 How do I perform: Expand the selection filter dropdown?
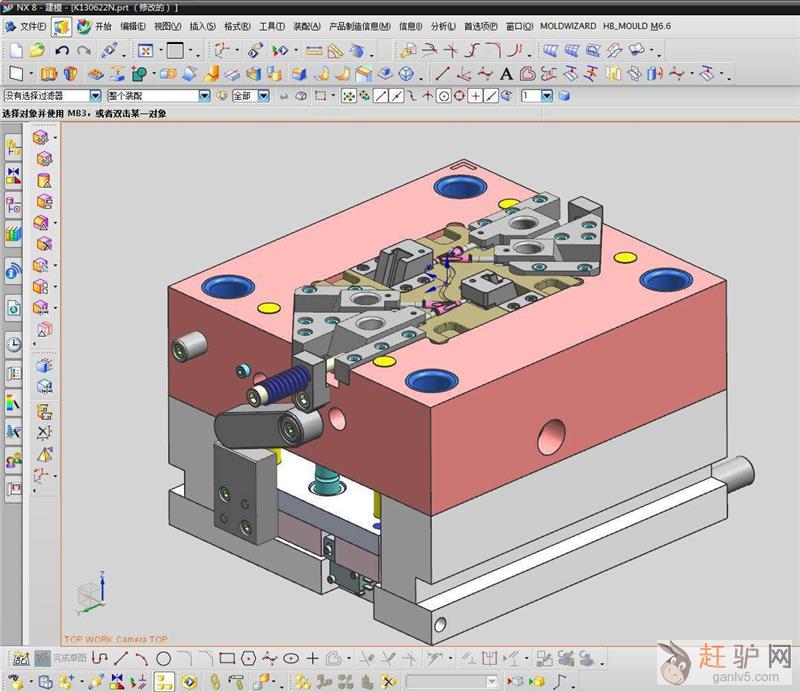click(96, 96)
